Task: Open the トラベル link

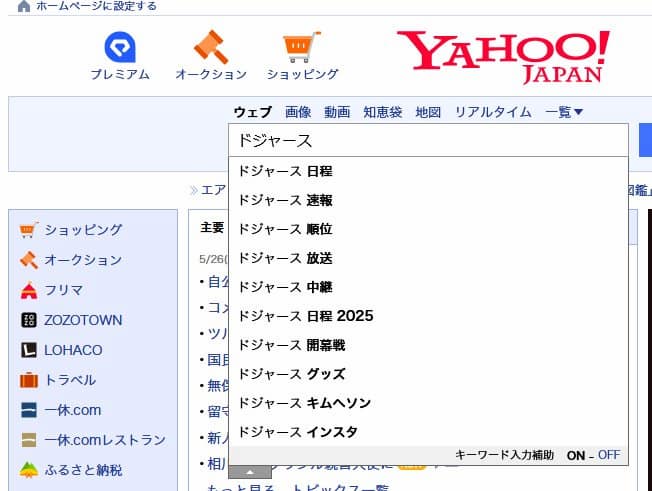Action: [70, 380]
